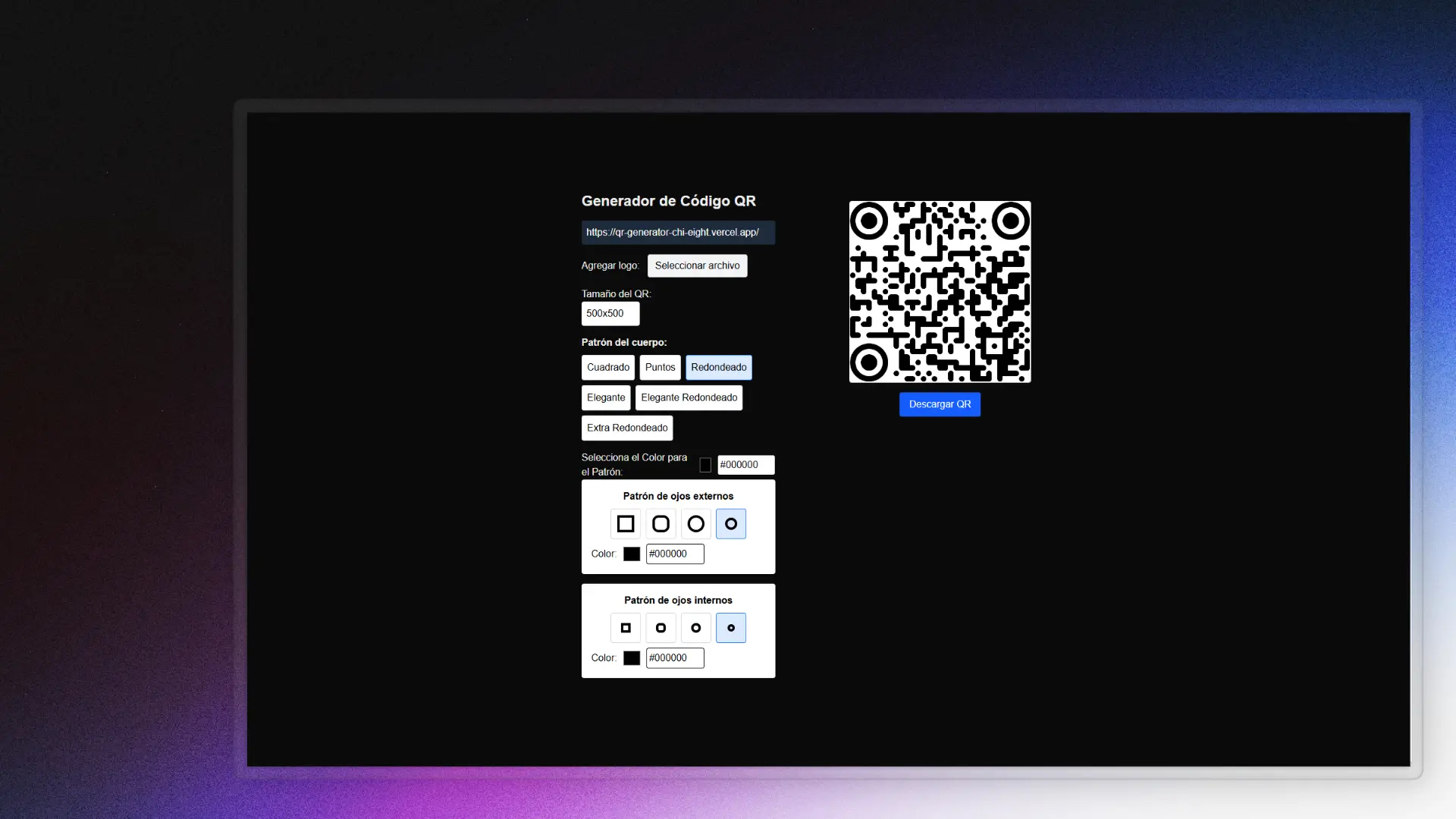Select the circle external eye pattern
The image size is (1456, 819).
tap(695, 523)
